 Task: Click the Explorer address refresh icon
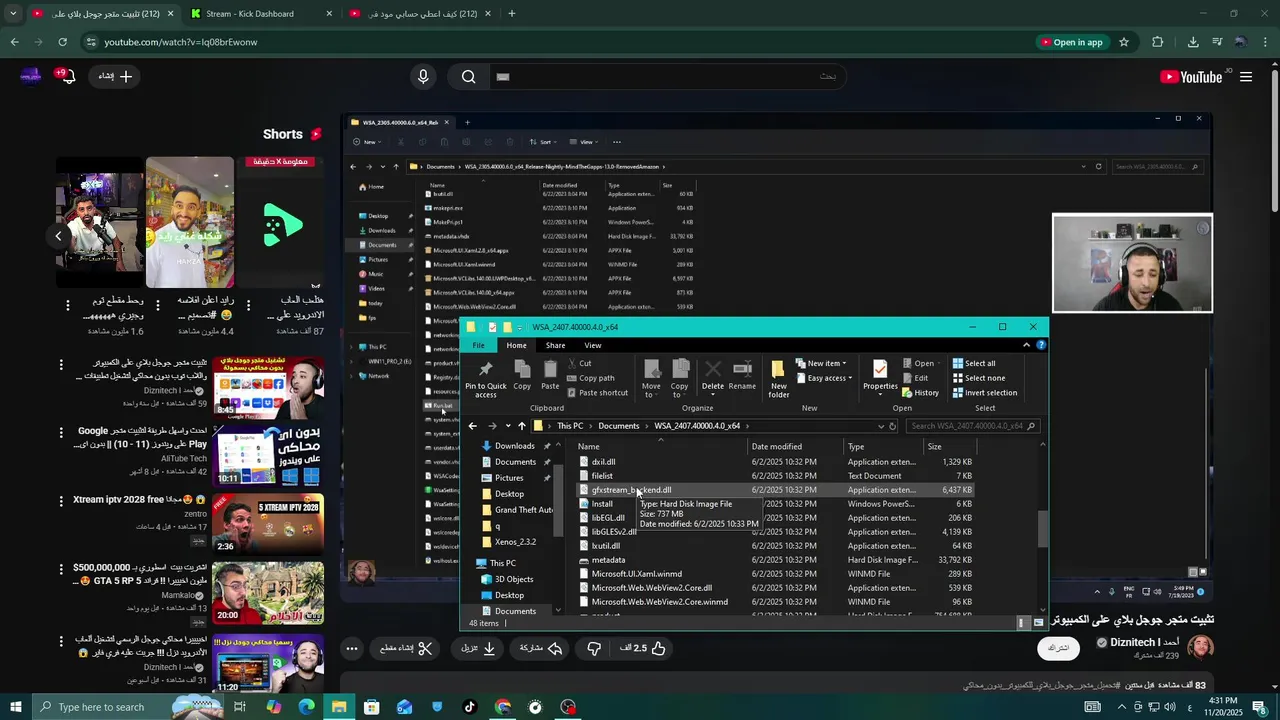tap(893, 426)
